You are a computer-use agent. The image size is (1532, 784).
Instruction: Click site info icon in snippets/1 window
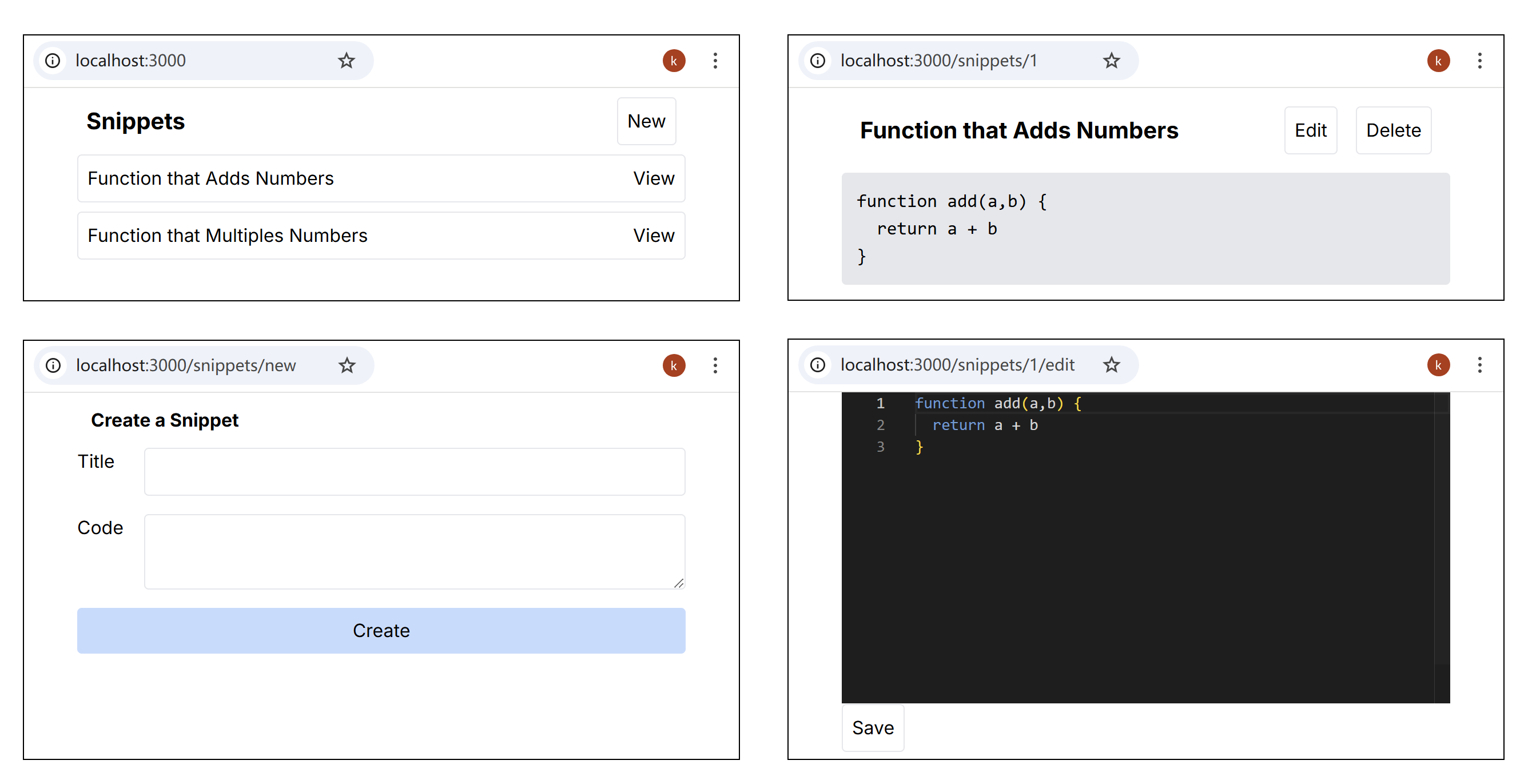818,61
